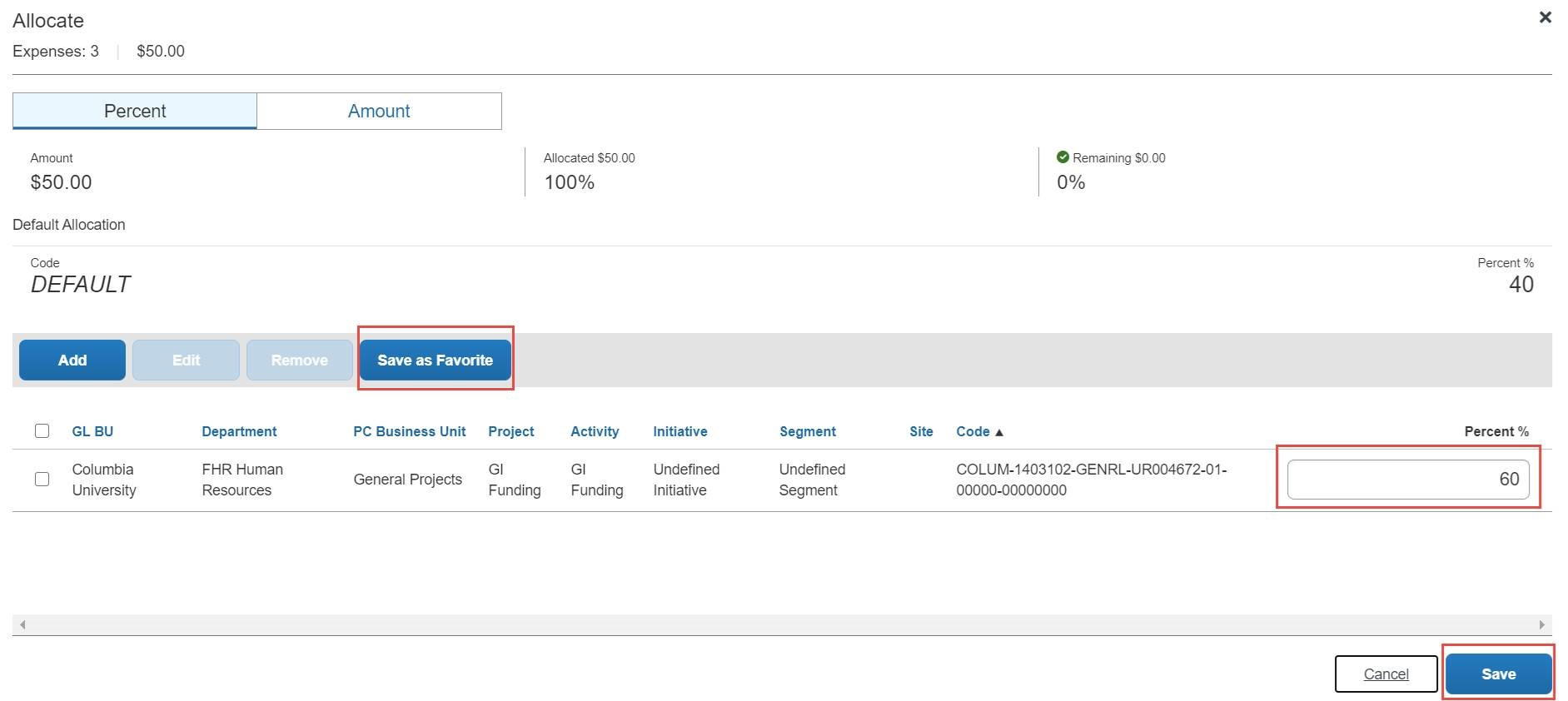
Task: Click Save as Favorite button
Action: click(435, 360)
